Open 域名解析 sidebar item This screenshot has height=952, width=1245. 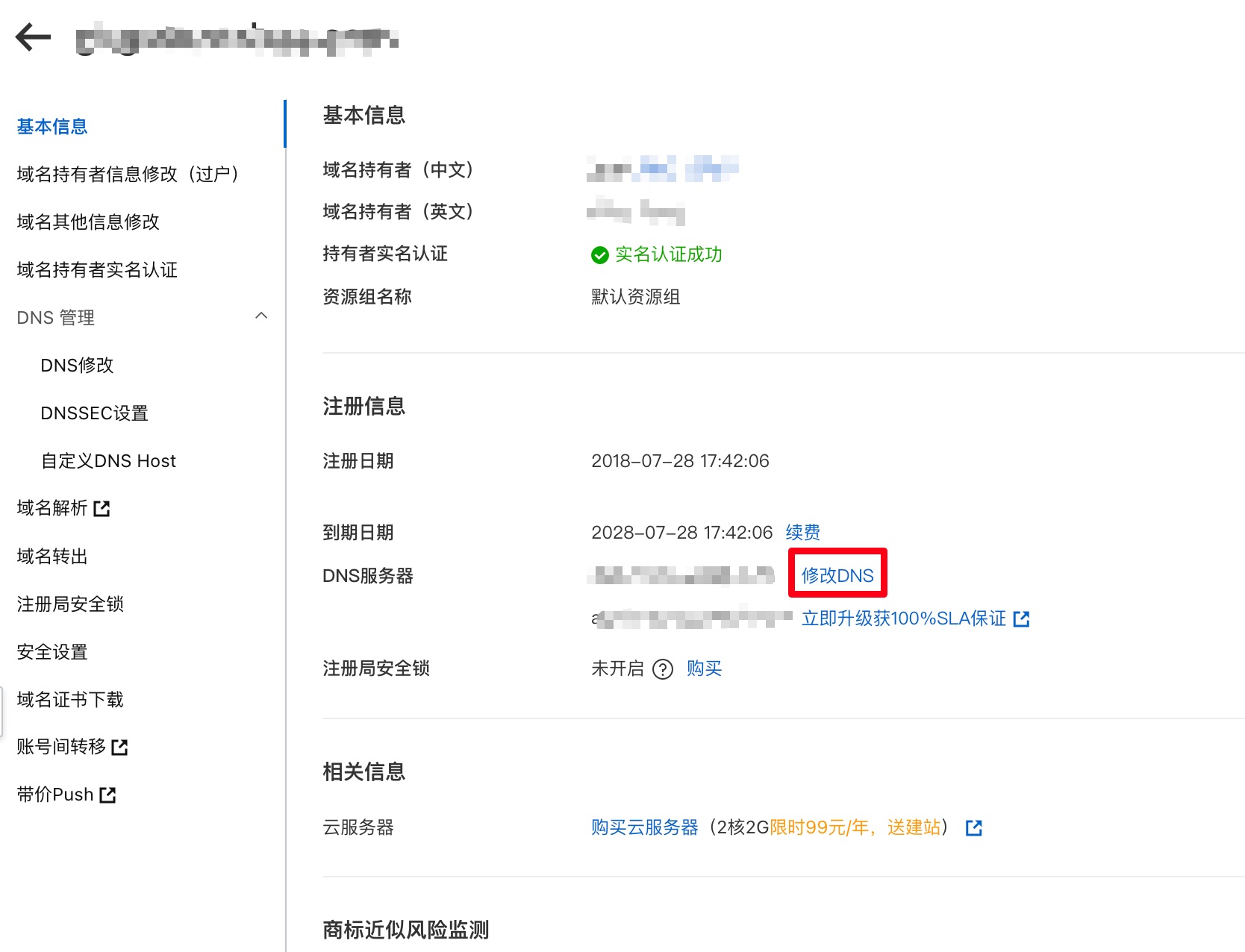pyautogui.click(x=52, y=509)
